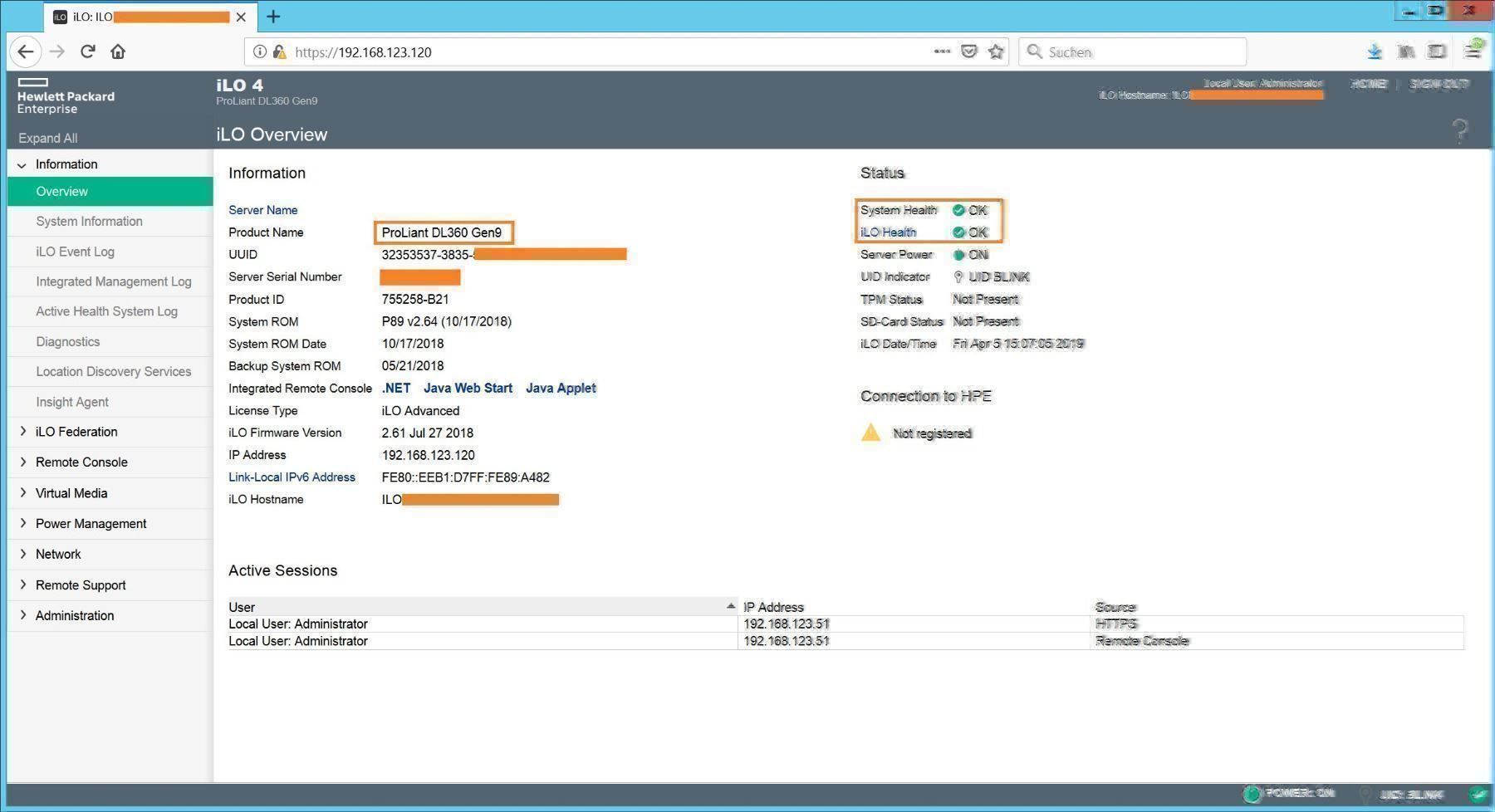The width and height of the screenshot is (1495, 812).
Task: Collapse the Information tree section
Action: click(x=22, y=165)
